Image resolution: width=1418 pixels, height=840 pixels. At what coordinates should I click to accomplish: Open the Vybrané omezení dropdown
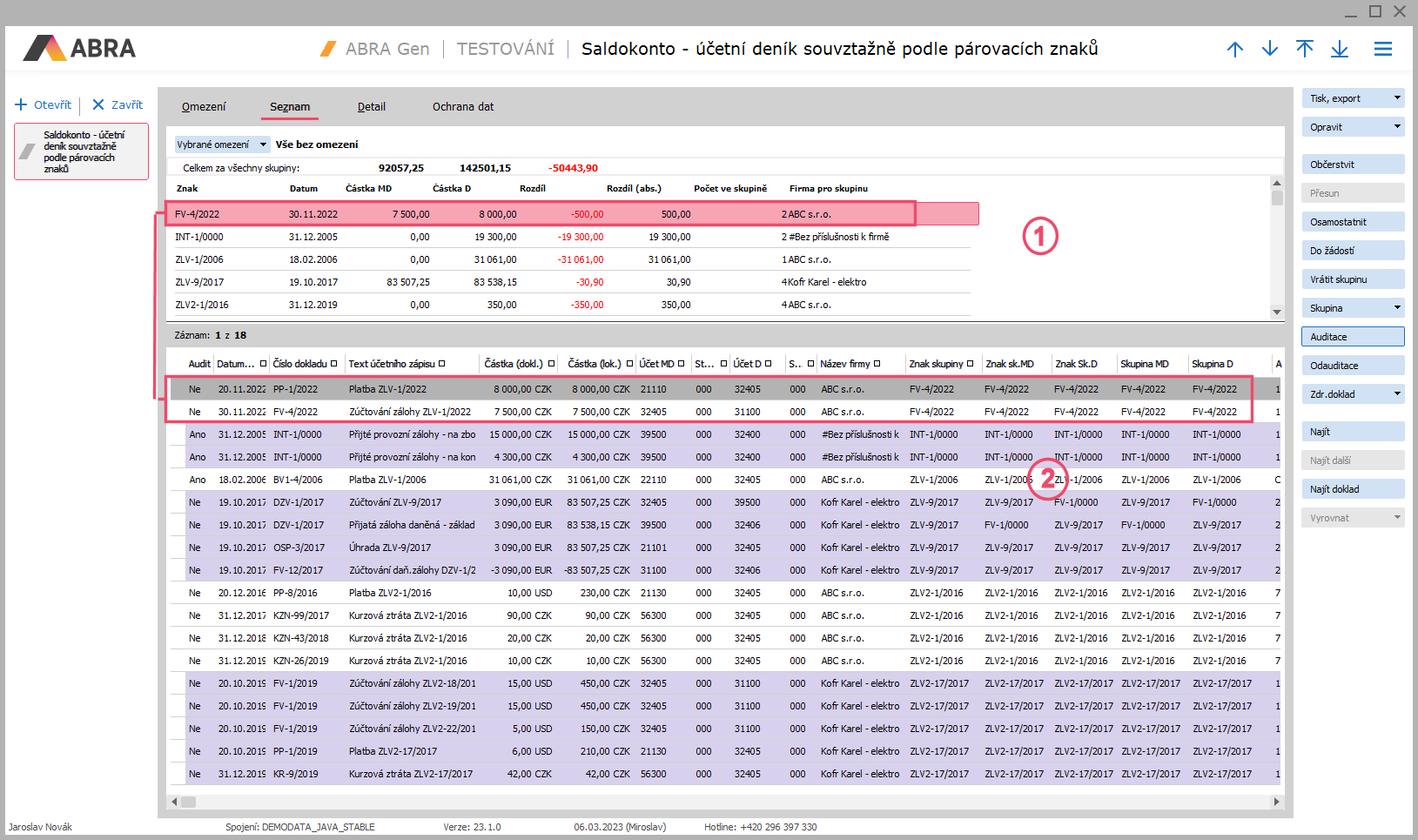263,144
